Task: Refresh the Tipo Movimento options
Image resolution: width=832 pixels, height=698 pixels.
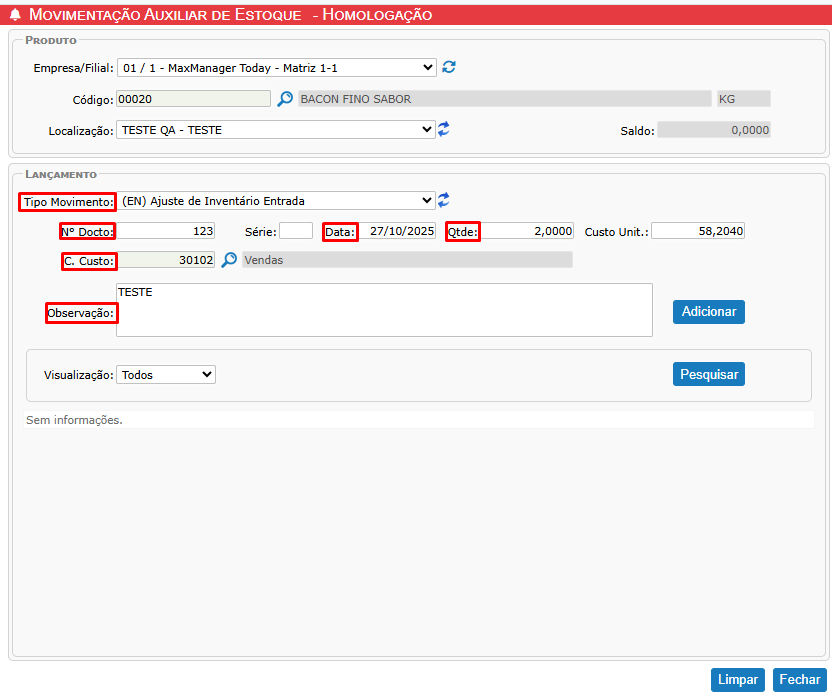Action: 444,200
